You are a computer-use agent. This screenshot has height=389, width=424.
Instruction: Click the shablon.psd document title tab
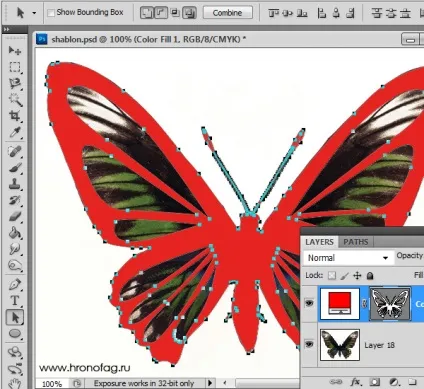pos(148,39)
